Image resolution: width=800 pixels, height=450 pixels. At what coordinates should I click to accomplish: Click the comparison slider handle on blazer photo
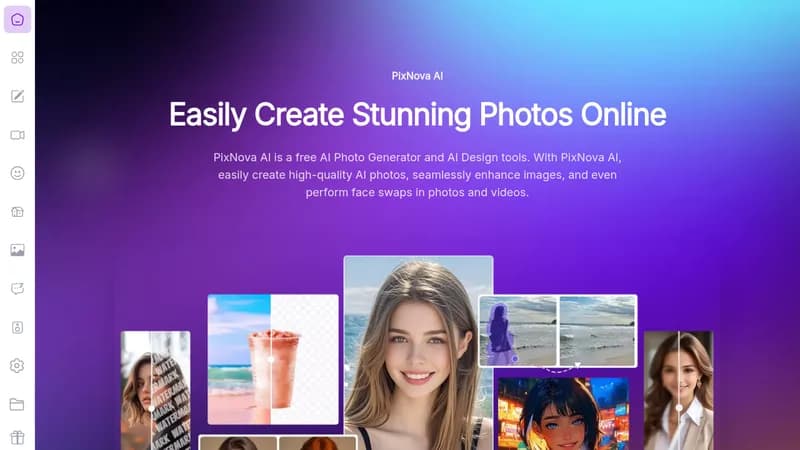click(x=679, y=408)
